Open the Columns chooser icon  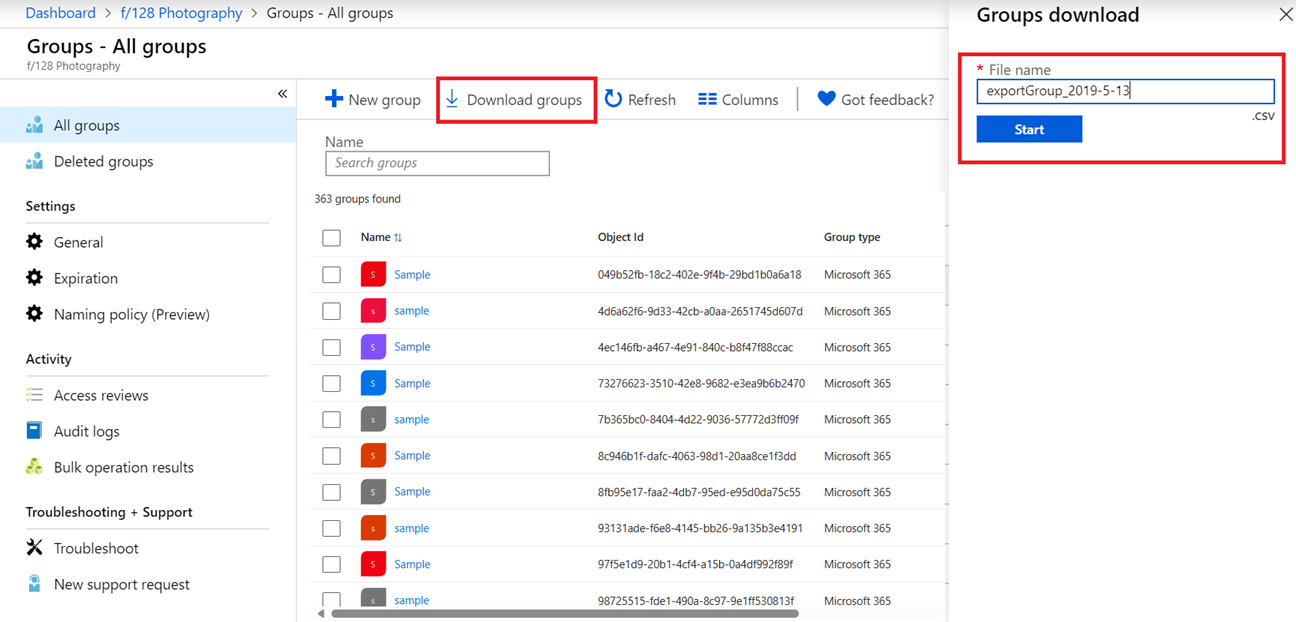(x=707, y=99)
